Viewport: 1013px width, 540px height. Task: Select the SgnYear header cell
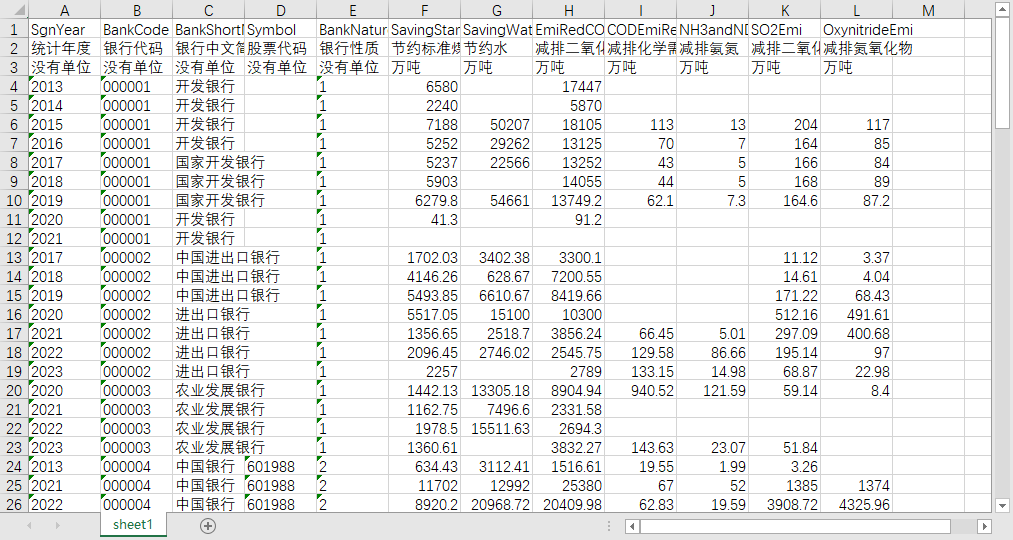pos(65,29)
